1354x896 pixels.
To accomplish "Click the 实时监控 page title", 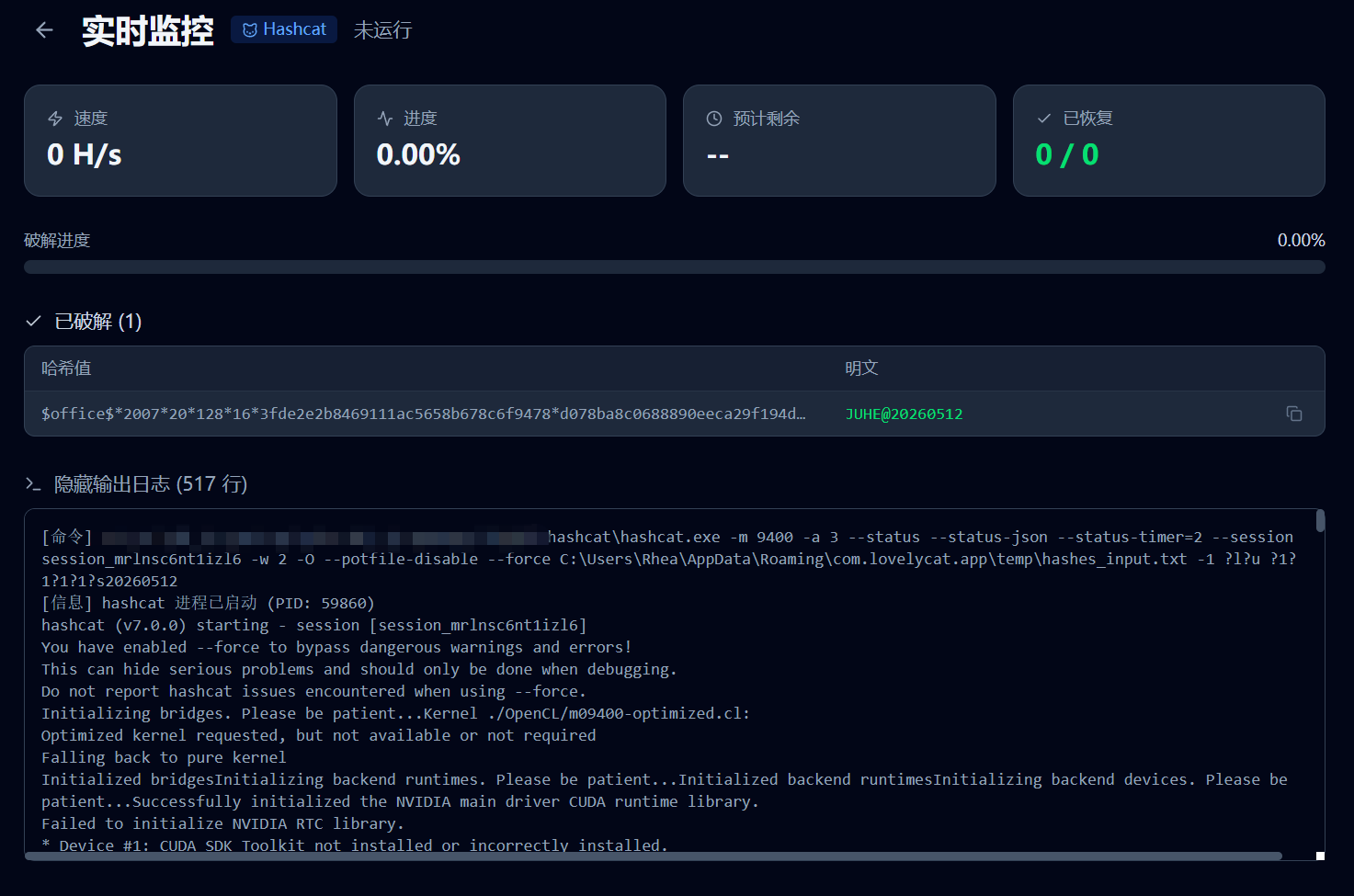I will pyautogui.click(x=148, y=30).
